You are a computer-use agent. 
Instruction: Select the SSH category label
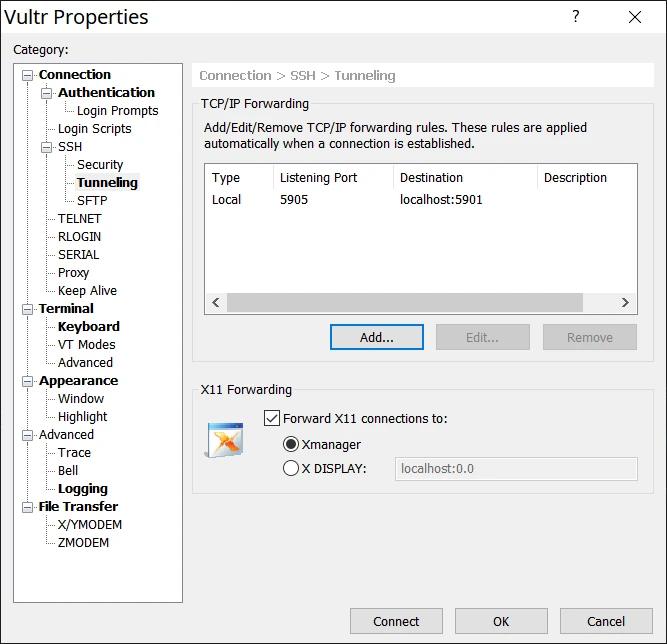coord(70,147)
